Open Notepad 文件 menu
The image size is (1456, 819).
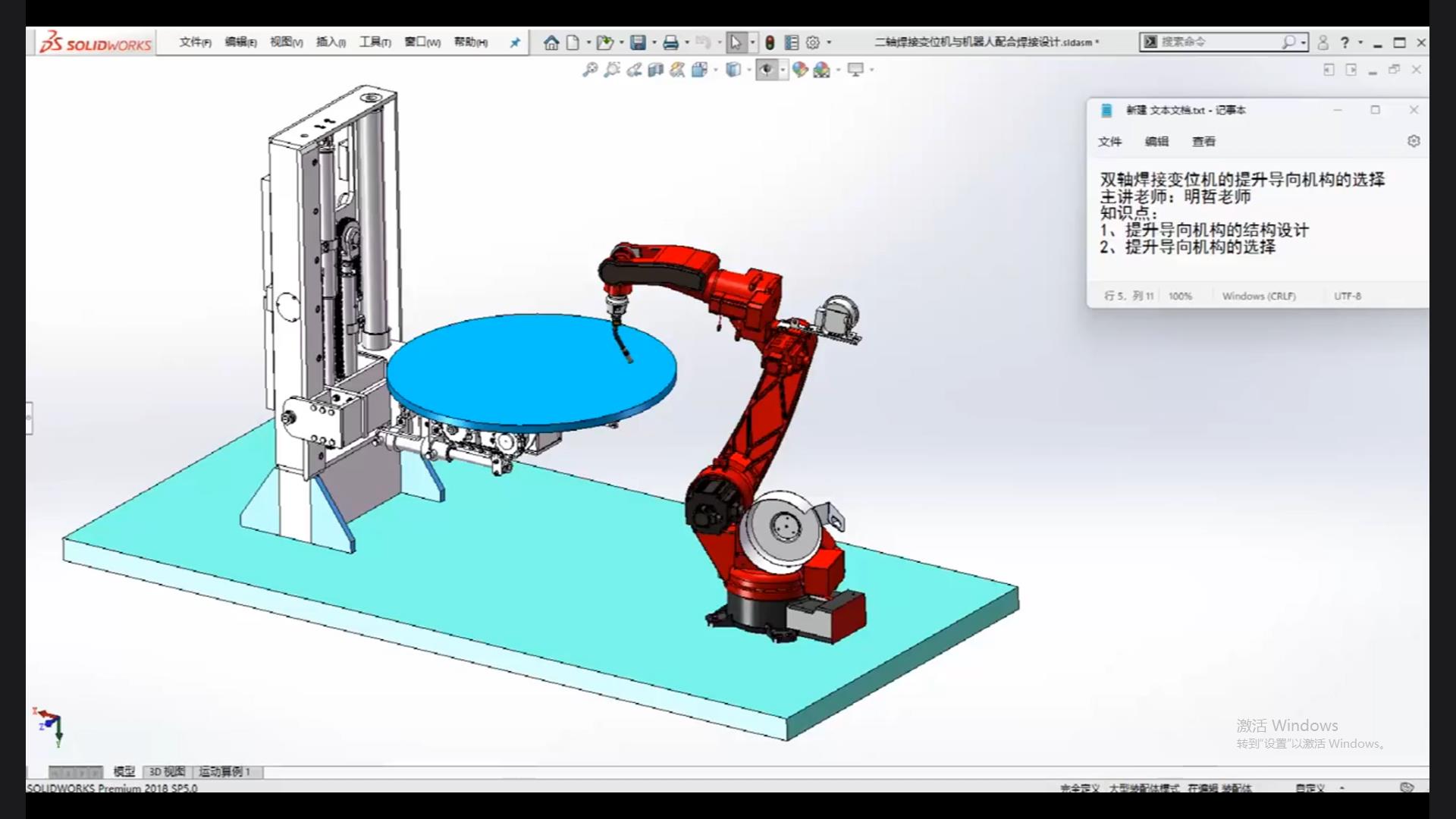point(1109,142)
